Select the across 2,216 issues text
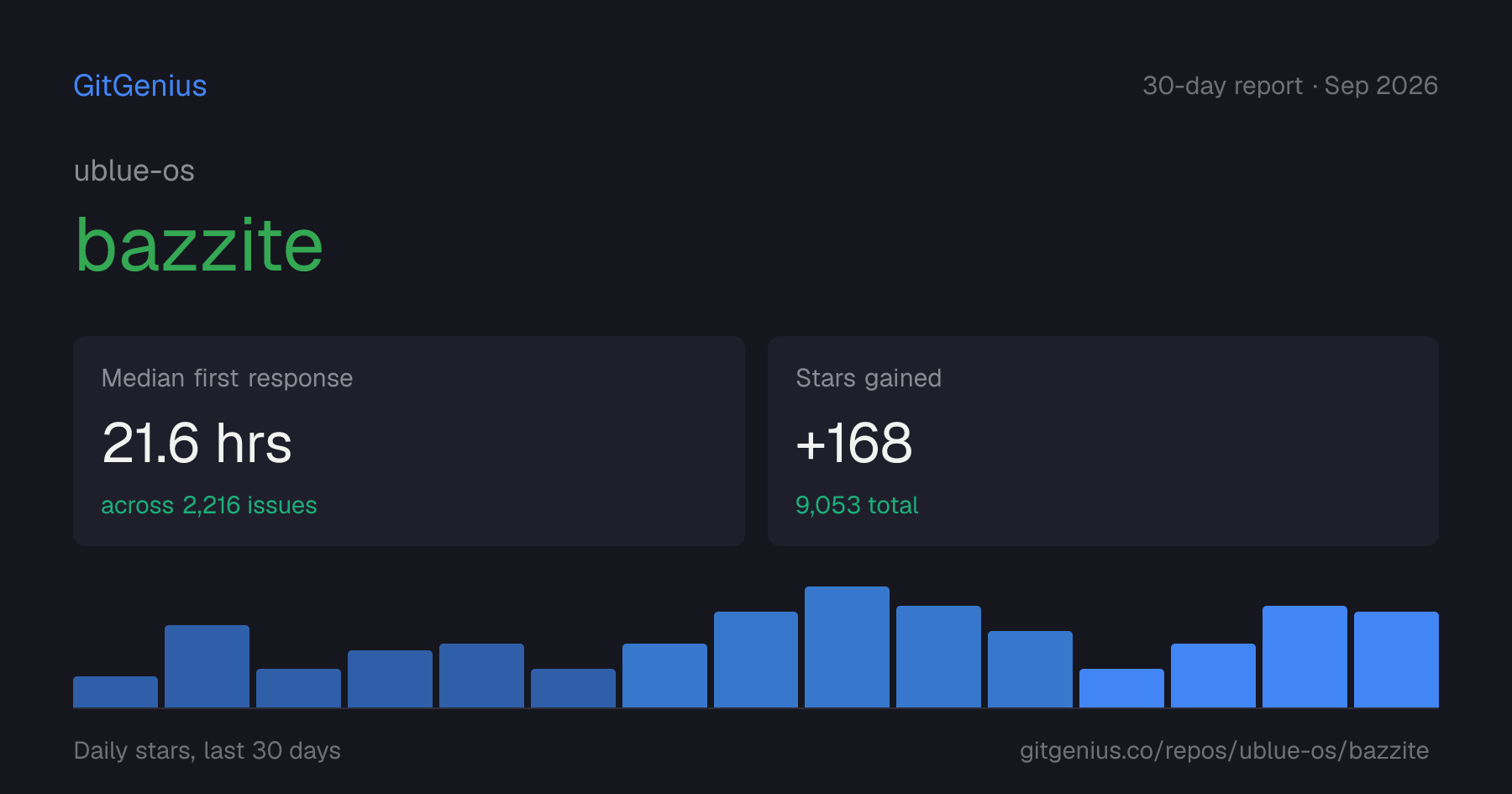The image size is (1512, 794). [209, 505]
